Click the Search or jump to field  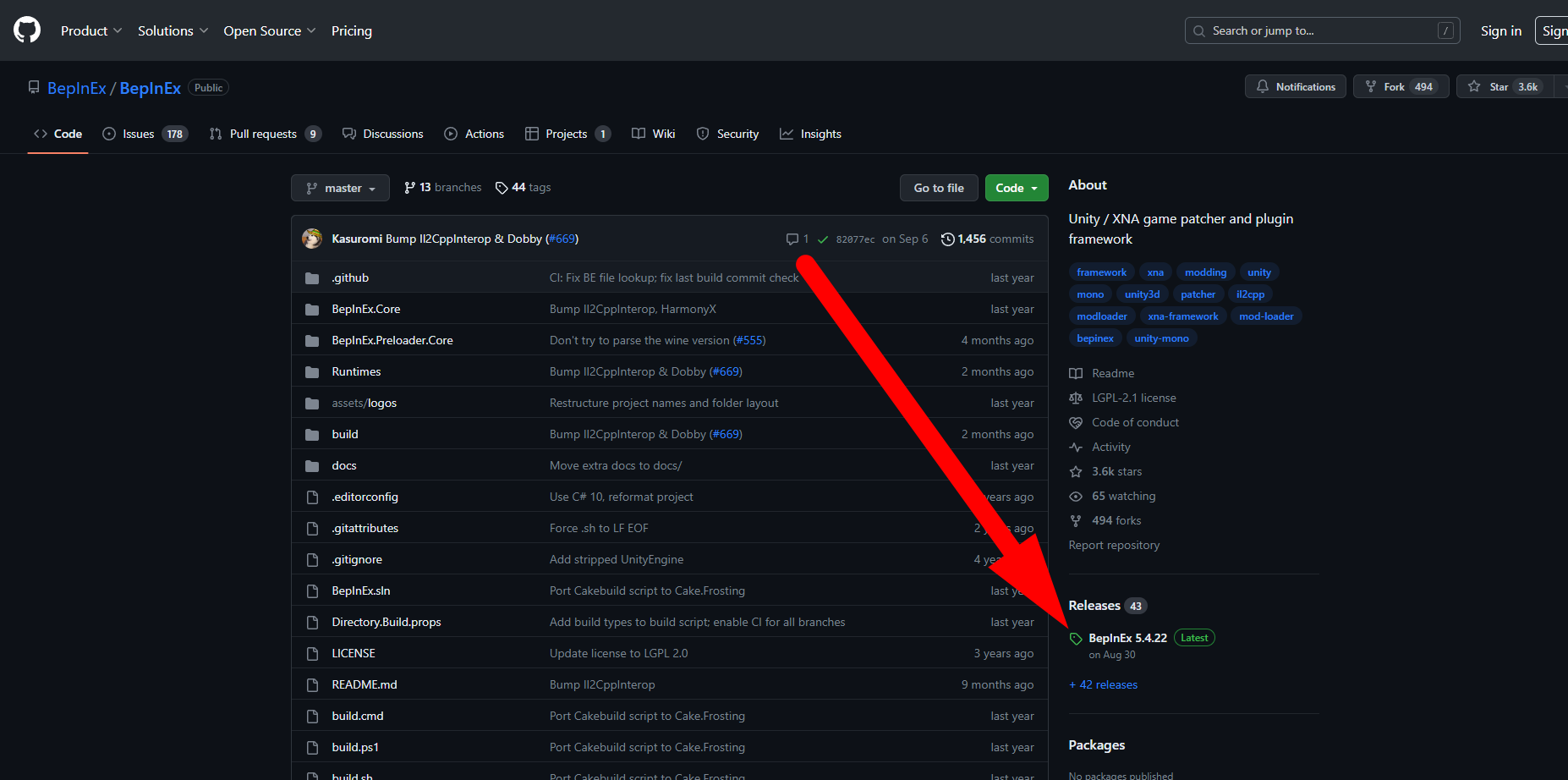(1323, 30)
